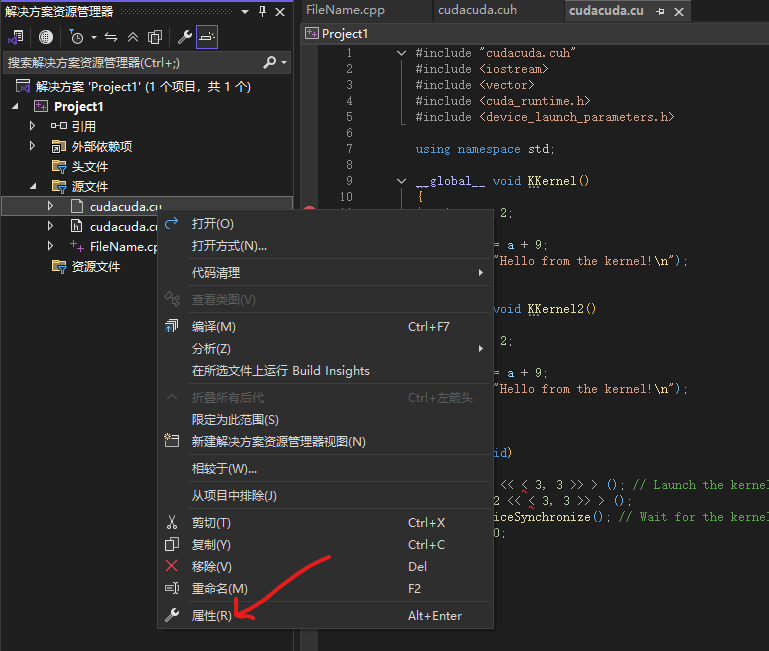The height and width of the screenshot is (651, 769).
Task: Select 编译(M) in the context menu
Action: 213,327
